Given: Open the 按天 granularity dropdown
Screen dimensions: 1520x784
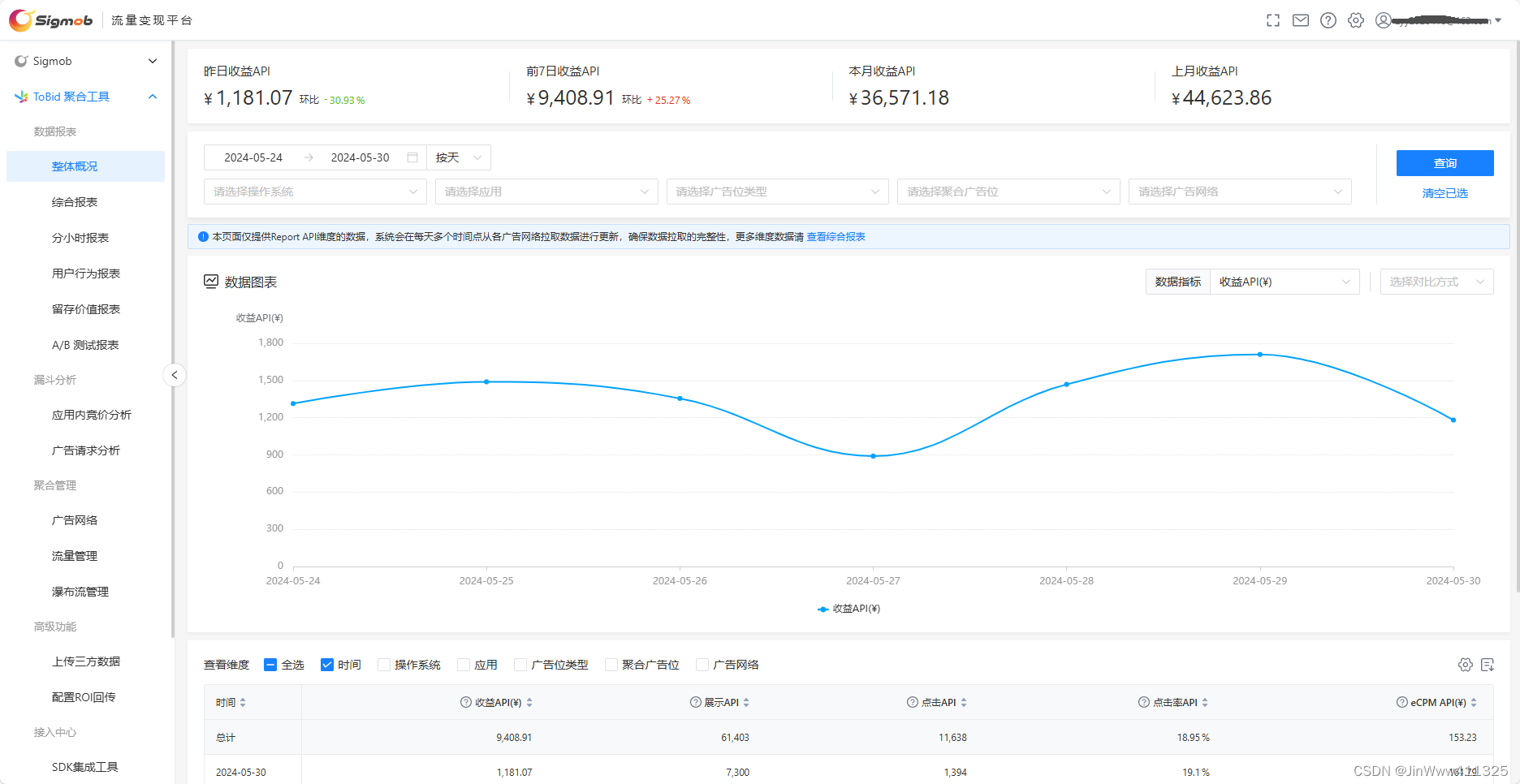Looking at the screenshot, I should [459, 157].
